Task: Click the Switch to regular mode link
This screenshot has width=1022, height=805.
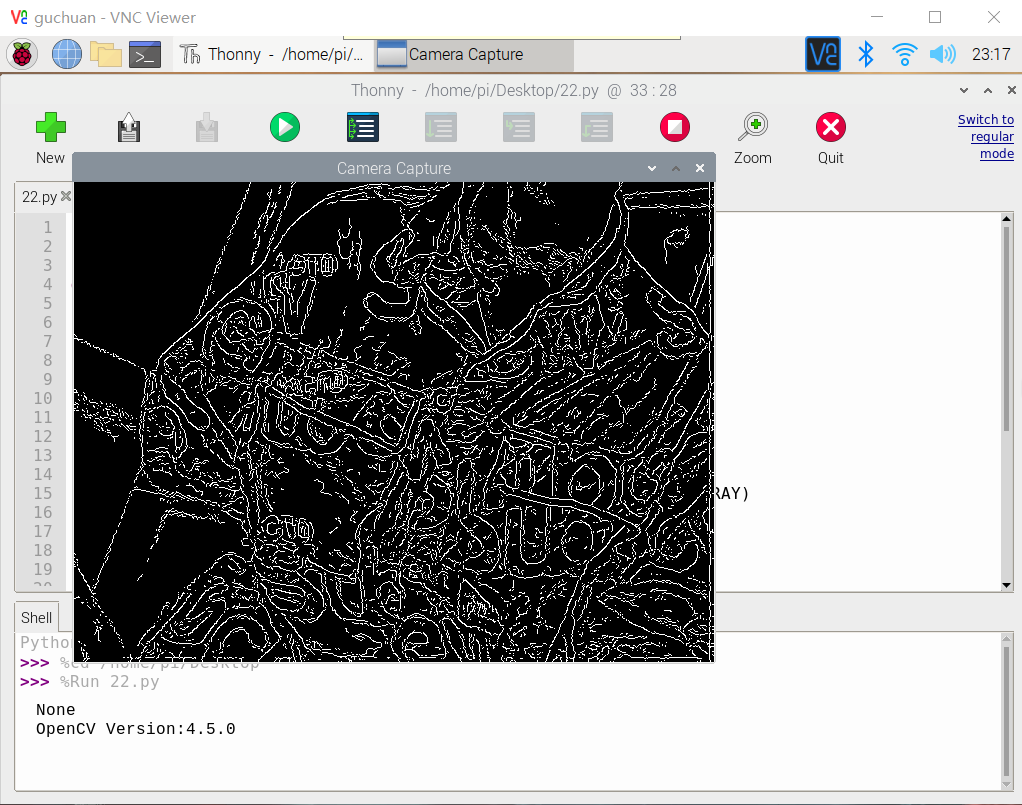Action: (x=986, y=137)
